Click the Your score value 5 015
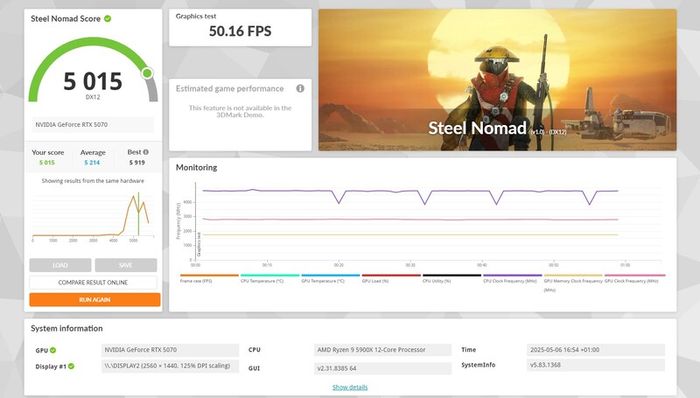700x398 pixels. tap(47, 163)
